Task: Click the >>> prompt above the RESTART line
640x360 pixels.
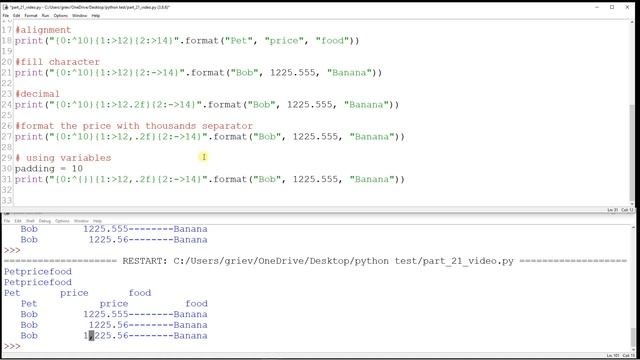Action: point(12,250)
